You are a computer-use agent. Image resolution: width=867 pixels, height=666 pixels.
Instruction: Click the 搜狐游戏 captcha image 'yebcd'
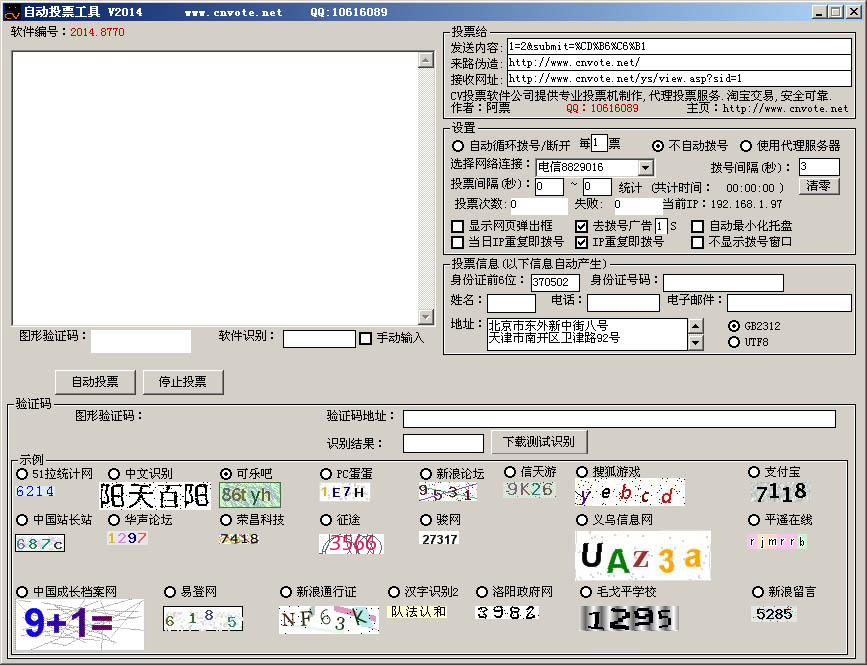pyautogui.click(x=629, y=492)
